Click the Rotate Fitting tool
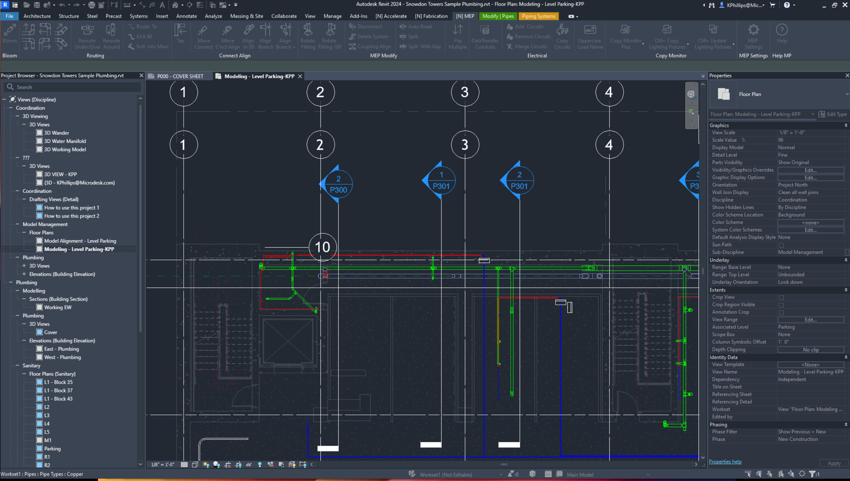 (308, 36)
